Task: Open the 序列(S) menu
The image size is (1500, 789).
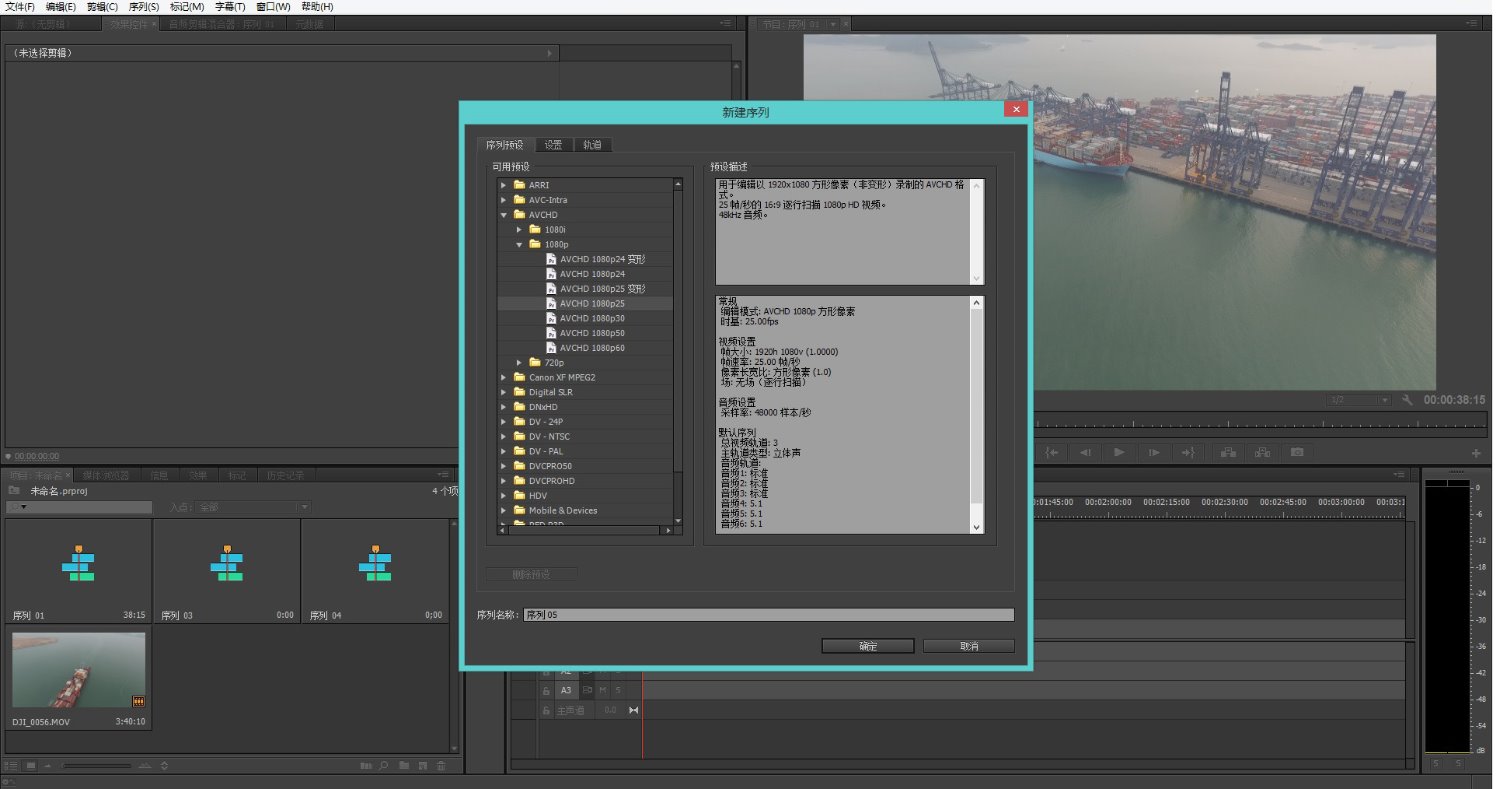Action: click(x=144, y=6)
